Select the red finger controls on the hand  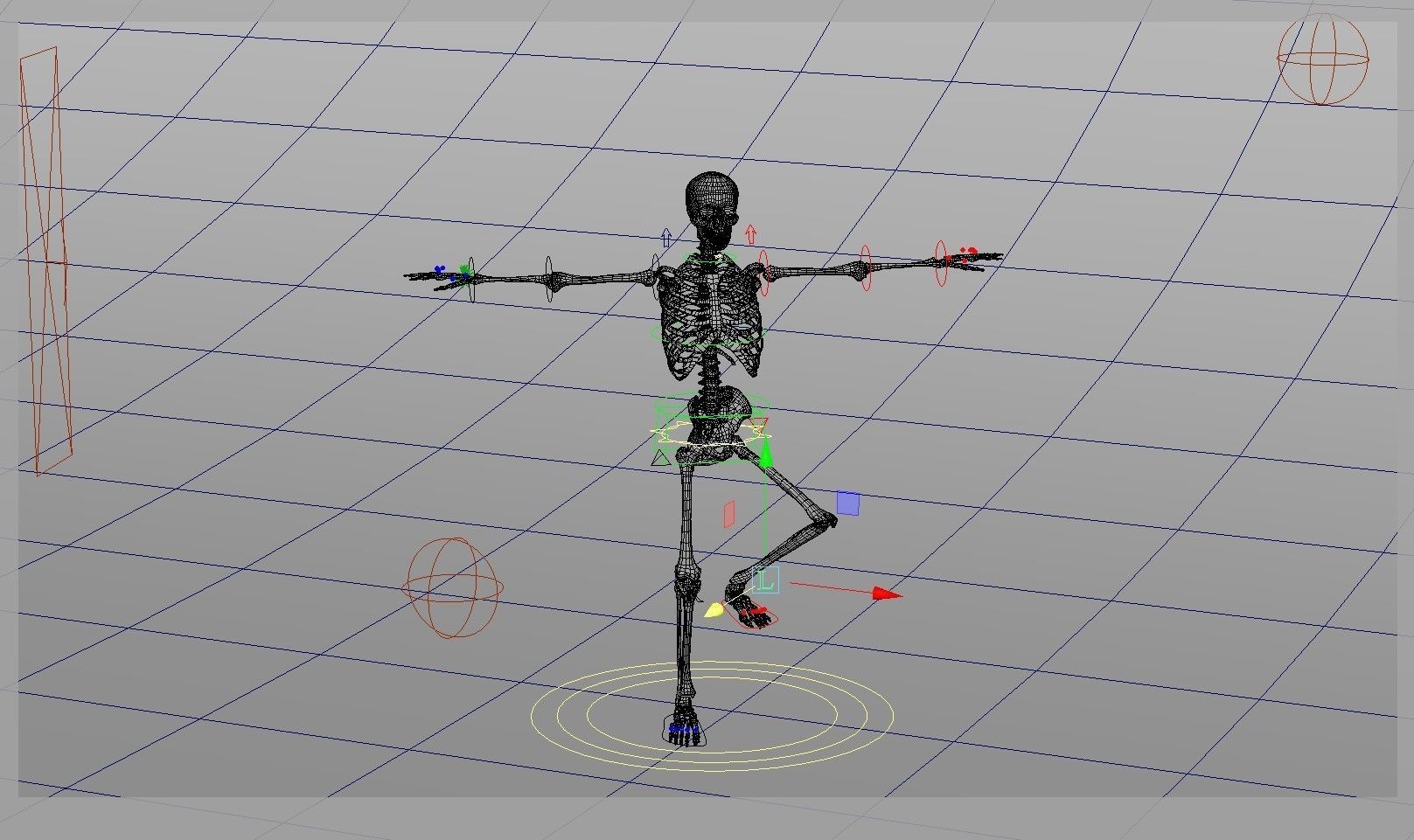[x=962, y=256]
